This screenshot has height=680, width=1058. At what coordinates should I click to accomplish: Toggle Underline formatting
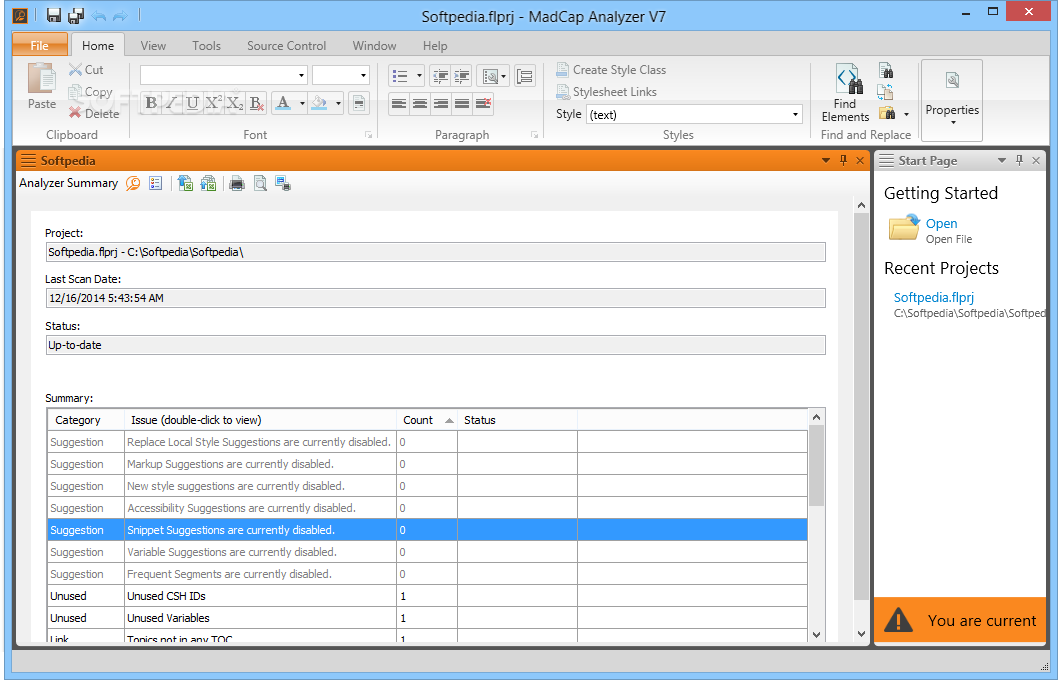[192, 103]
